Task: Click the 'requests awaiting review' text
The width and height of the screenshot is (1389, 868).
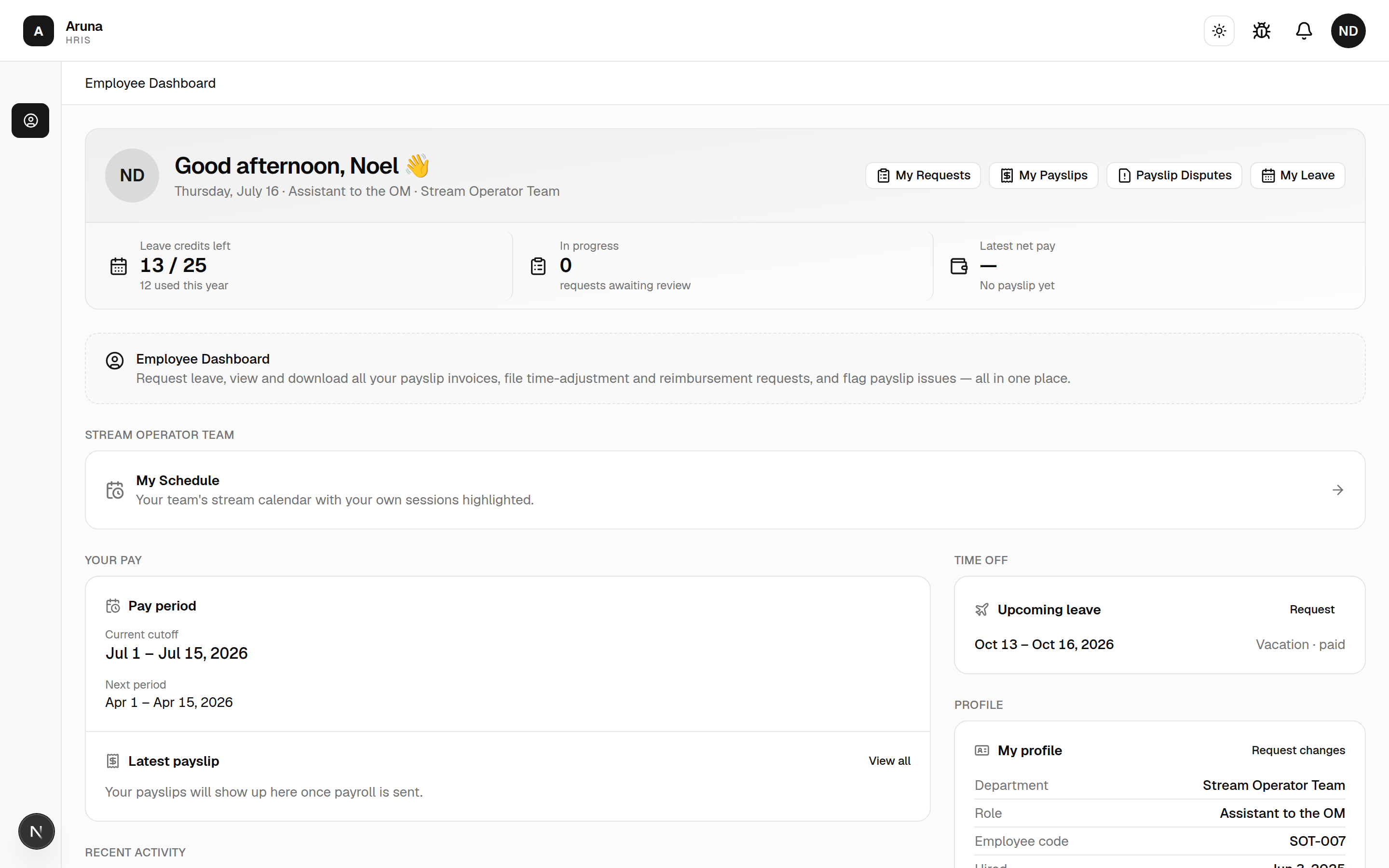Action: (x=625, y=285)
